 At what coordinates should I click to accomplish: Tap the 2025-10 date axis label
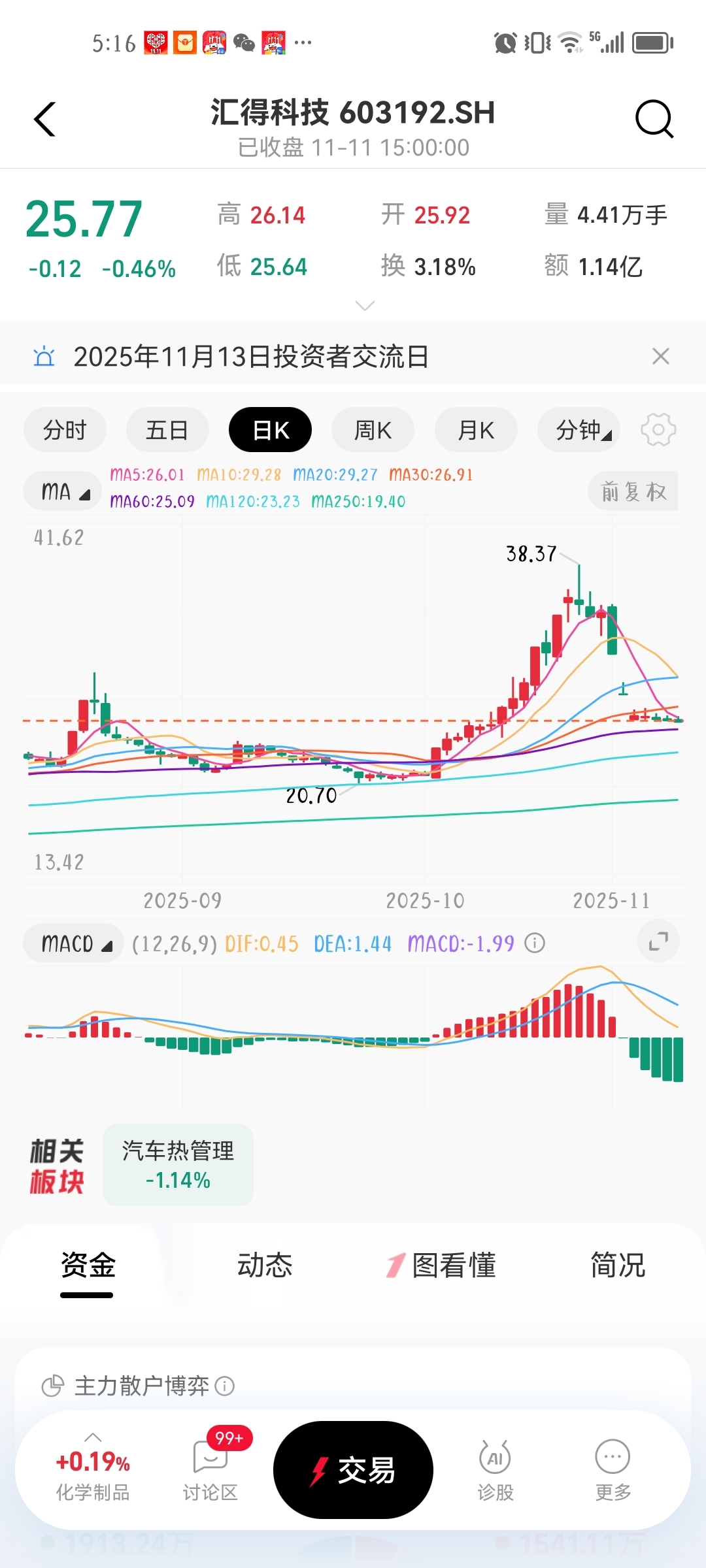coord(425,901)
